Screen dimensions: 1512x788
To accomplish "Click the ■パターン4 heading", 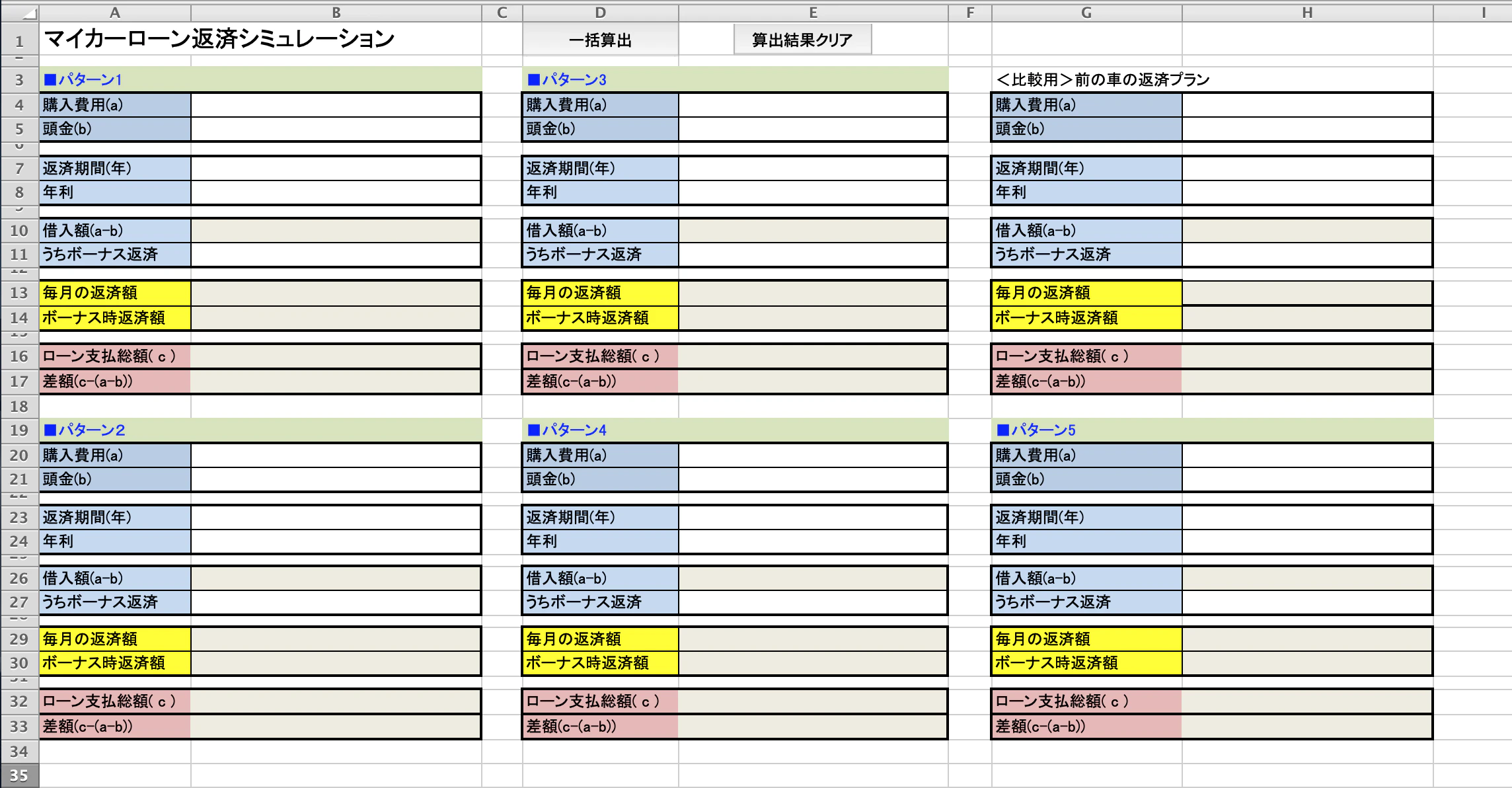I will pos(567,430).
